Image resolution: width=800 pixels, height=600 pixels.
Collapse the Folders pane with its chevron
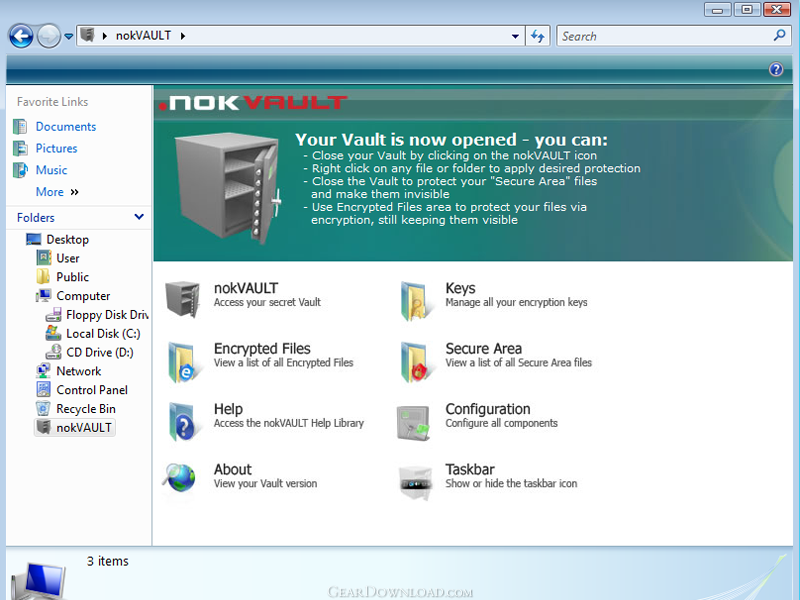(139, 217)
